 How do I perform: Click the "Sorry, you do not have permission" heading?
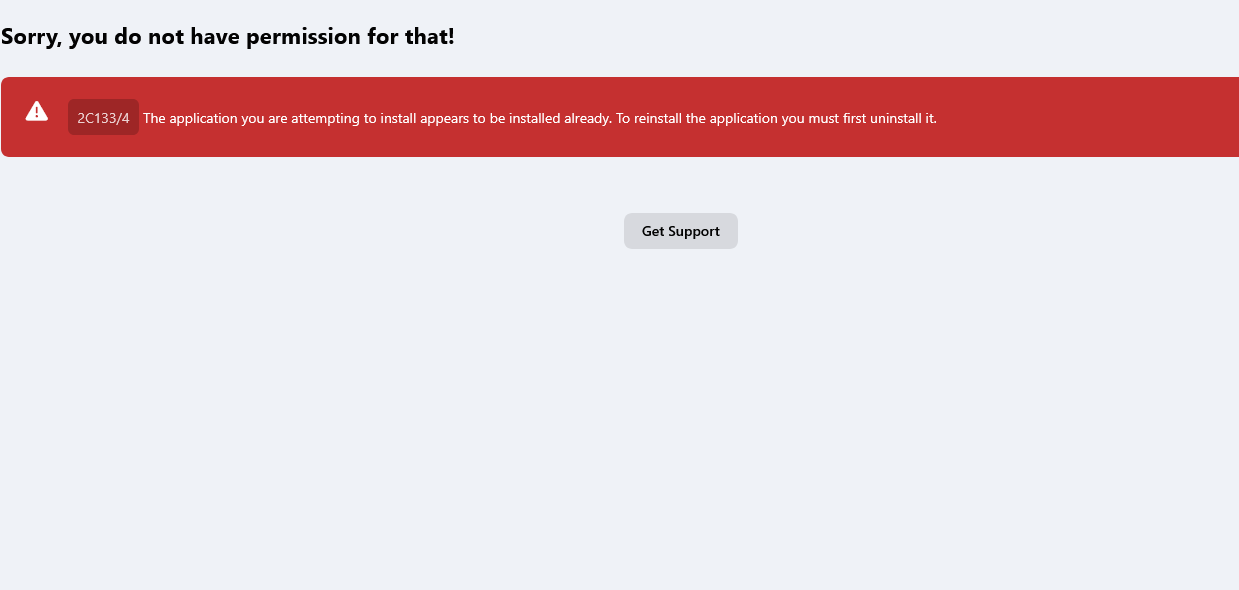pyautogui.click(x=228, y=37)
